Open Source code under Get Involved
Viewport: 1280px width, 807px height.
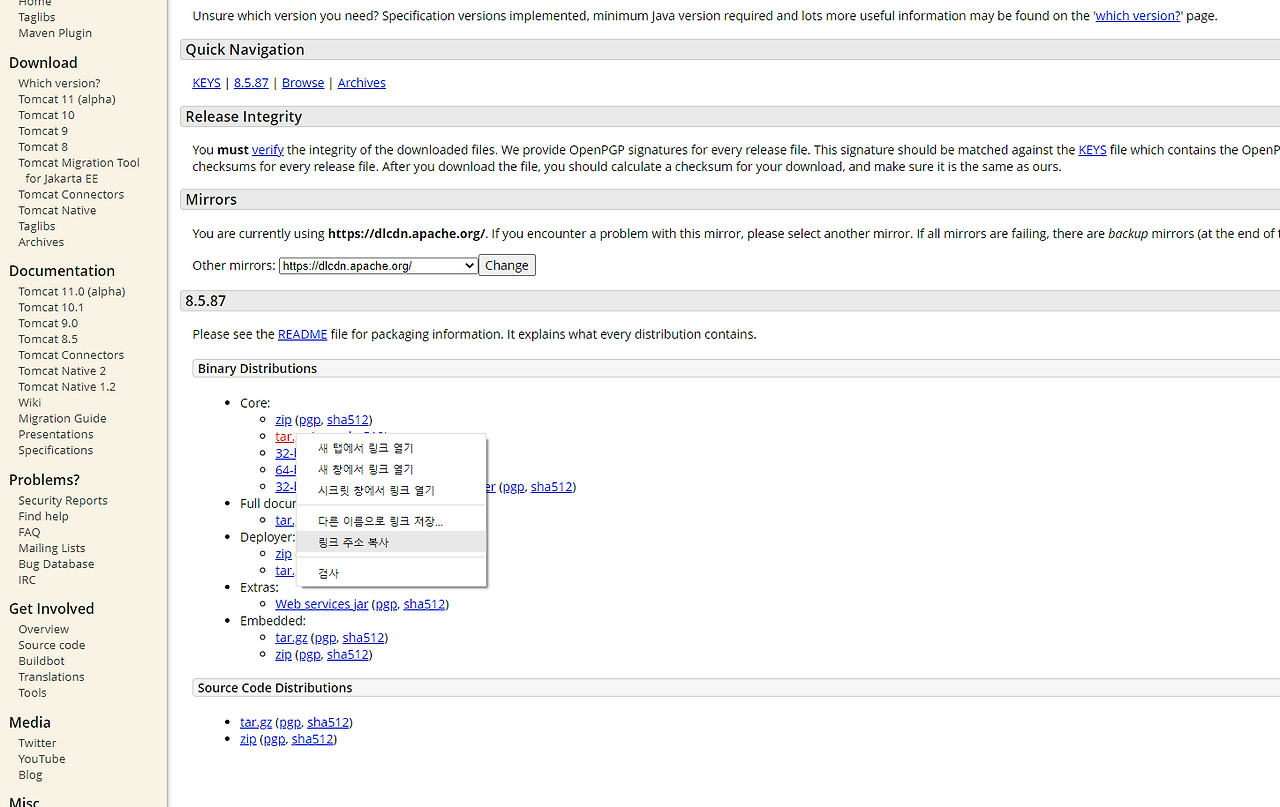(52, 646)
